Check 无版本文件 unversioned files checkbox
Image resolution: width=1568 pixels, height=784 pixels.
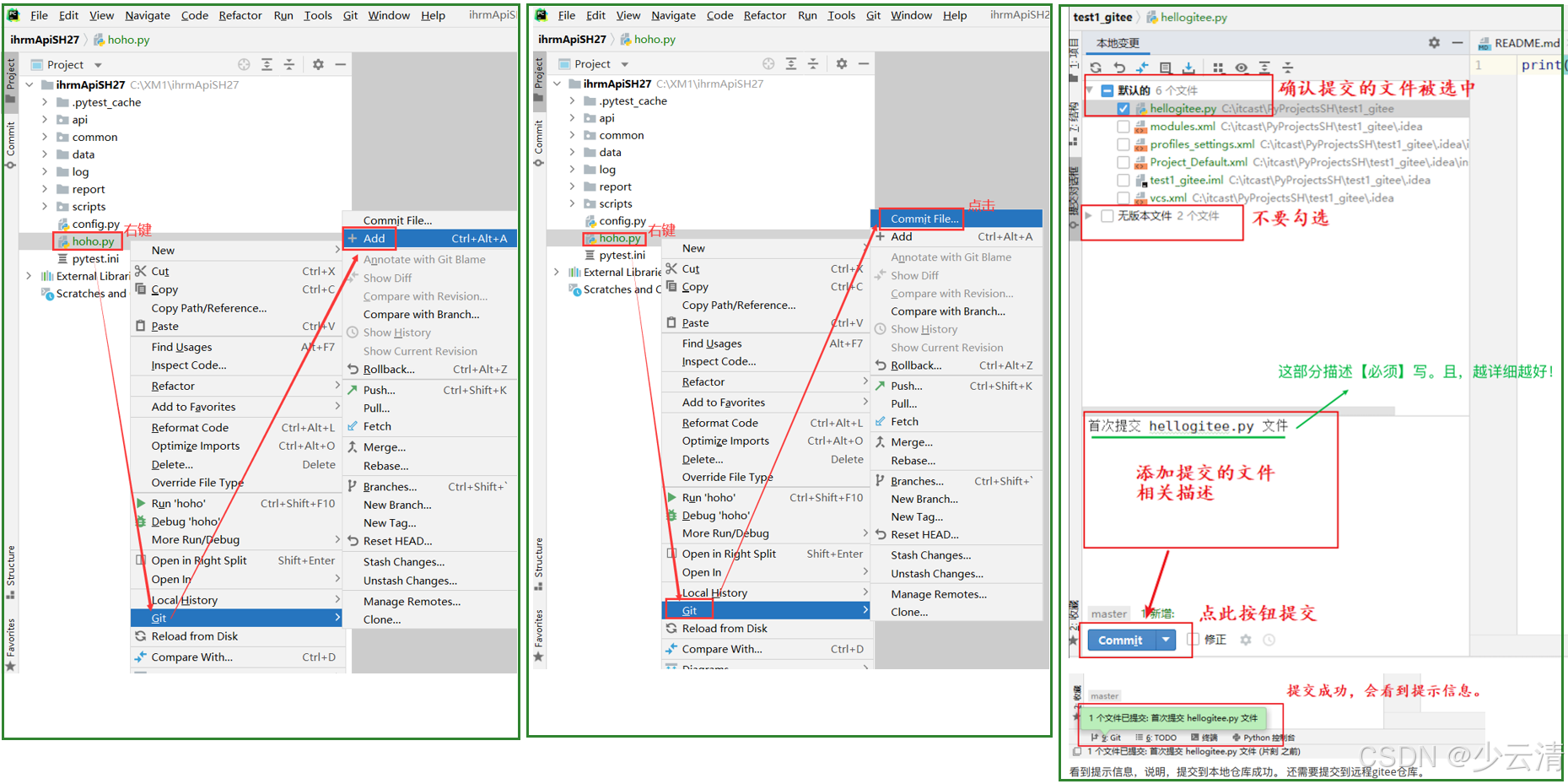click(x=1107, y=216)
